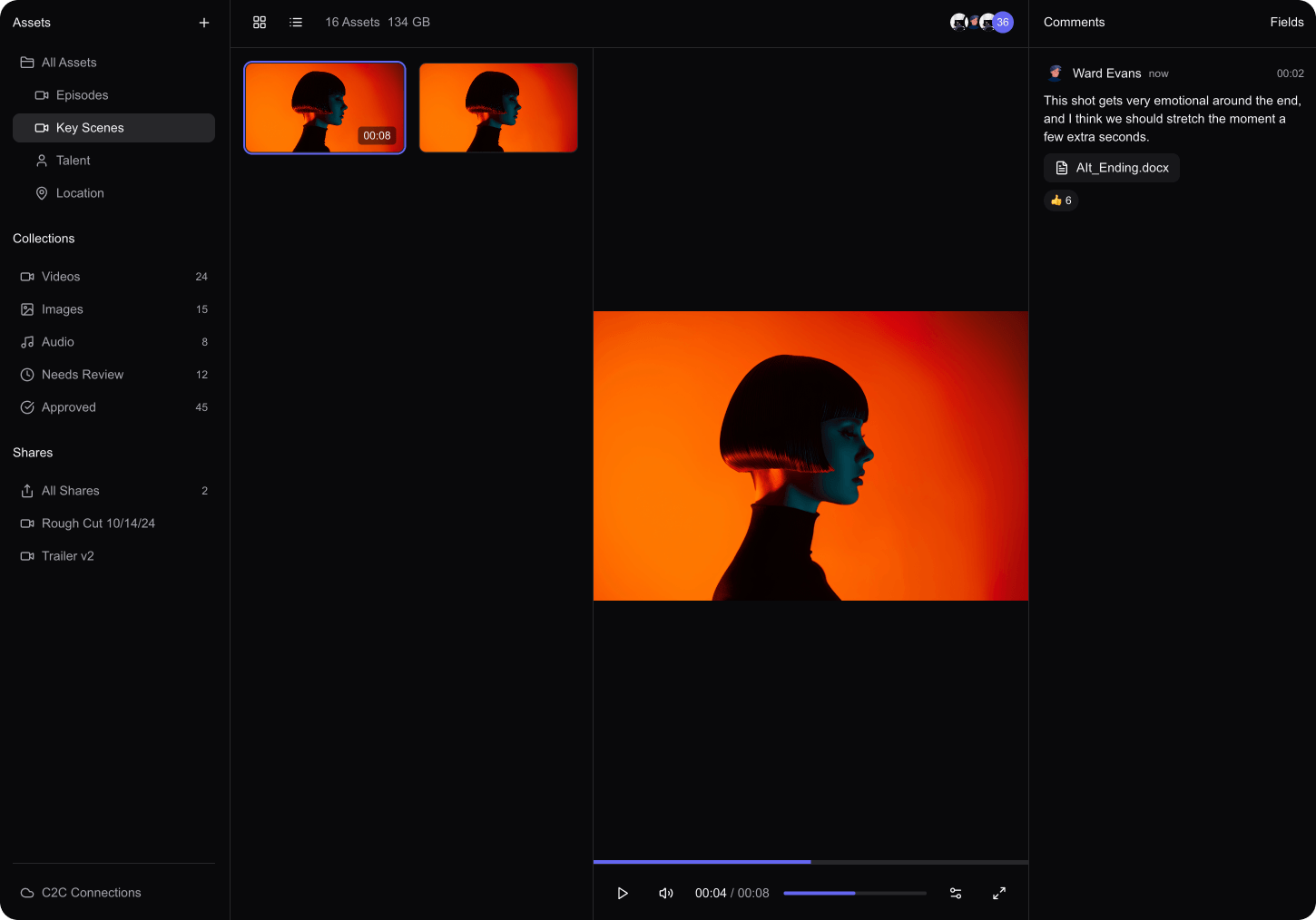The image size is (1316, 920).
Task: Open the Videos collection
Action: (113, 277)
